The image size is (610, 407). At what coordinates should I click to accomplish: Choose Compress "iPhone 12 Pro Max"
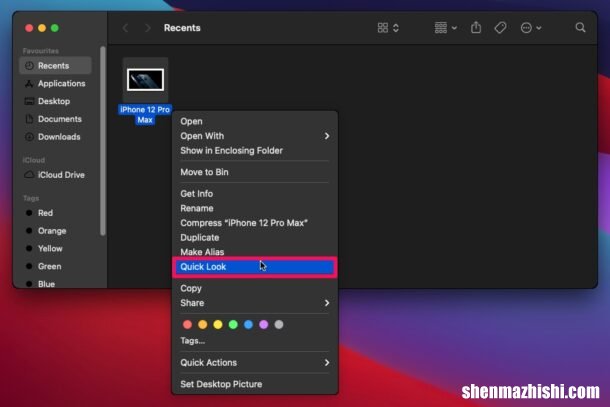[x=255, y=223]
